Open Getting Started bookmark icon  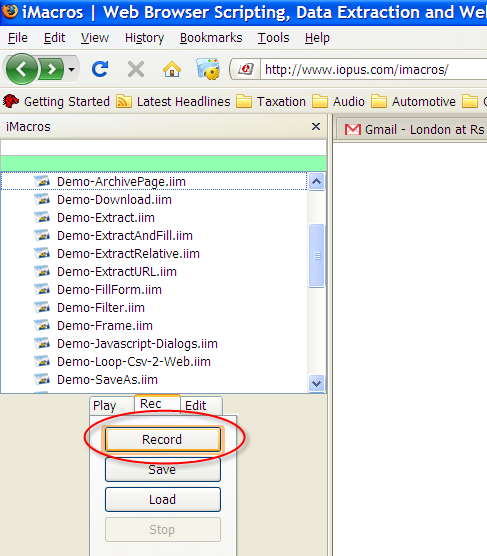pos(11,102)
